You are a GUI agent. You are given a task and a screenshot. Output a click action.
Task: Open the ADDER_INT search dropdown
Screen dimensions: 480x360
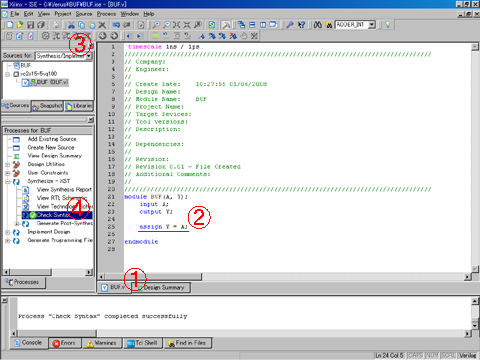click(372, 25)
